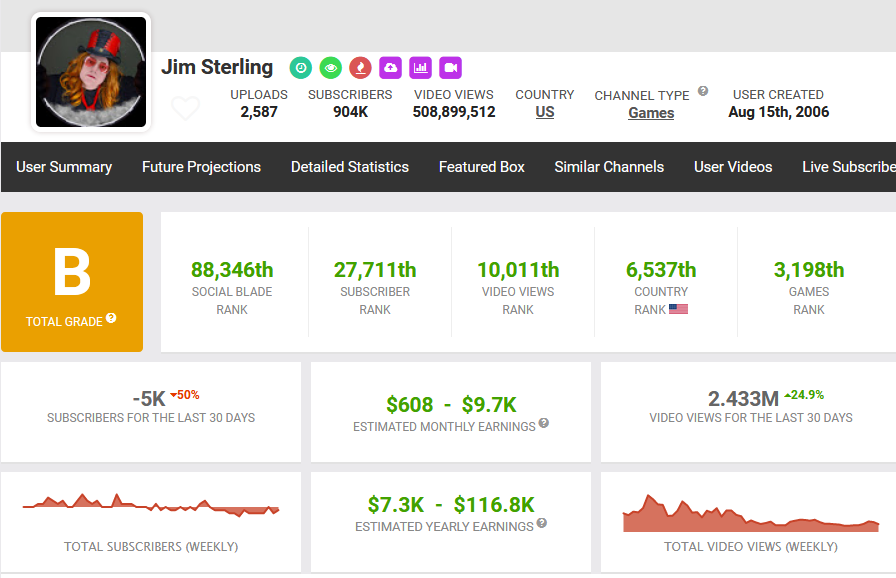Image resolution: width=896 pixels, height=578 pixels.
Task: Open Estimated Monthly Earnings help icon
Action: pos(544,423)
